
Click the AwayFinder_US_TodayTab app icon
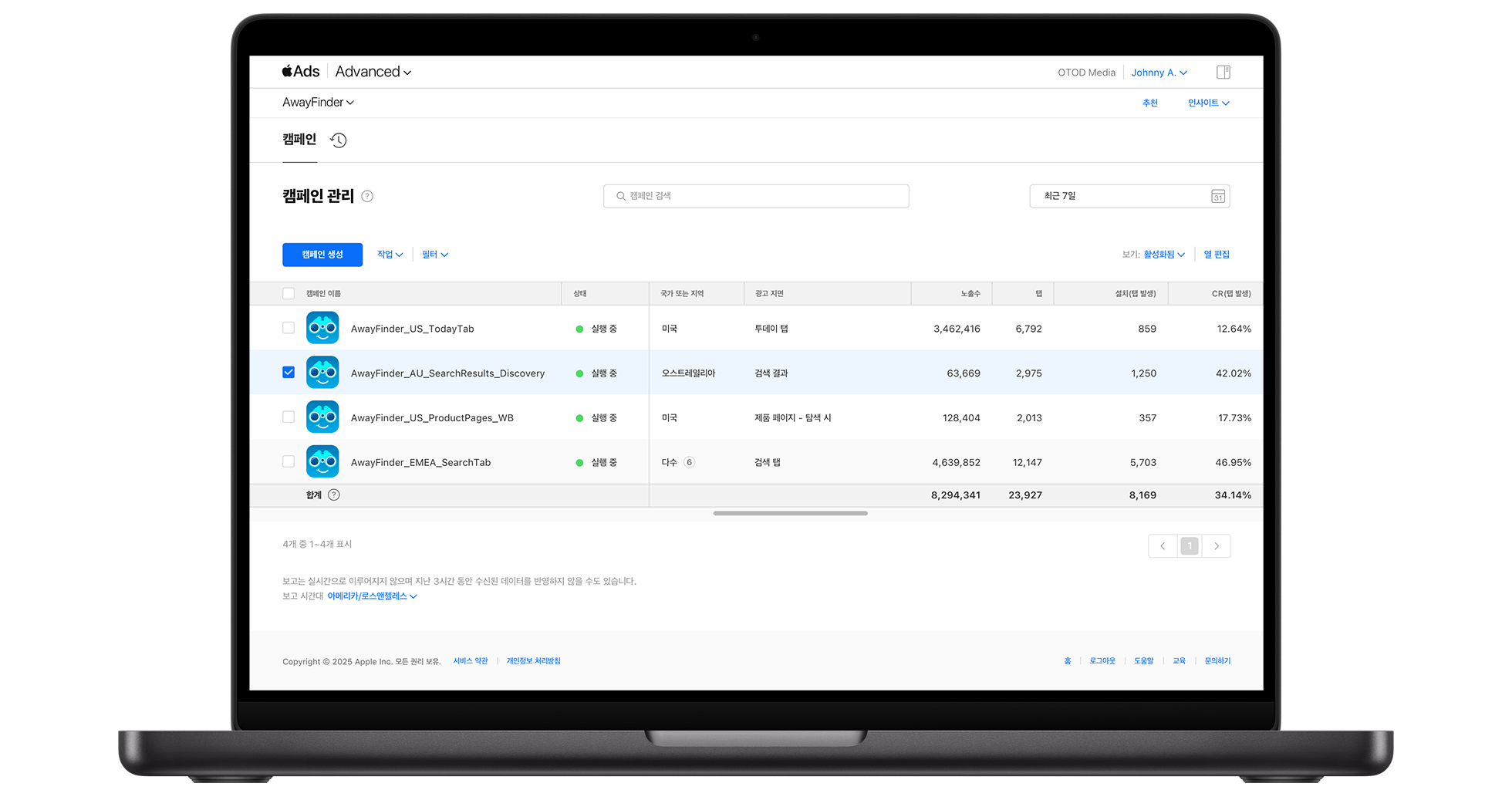click(x=322, y=328)
